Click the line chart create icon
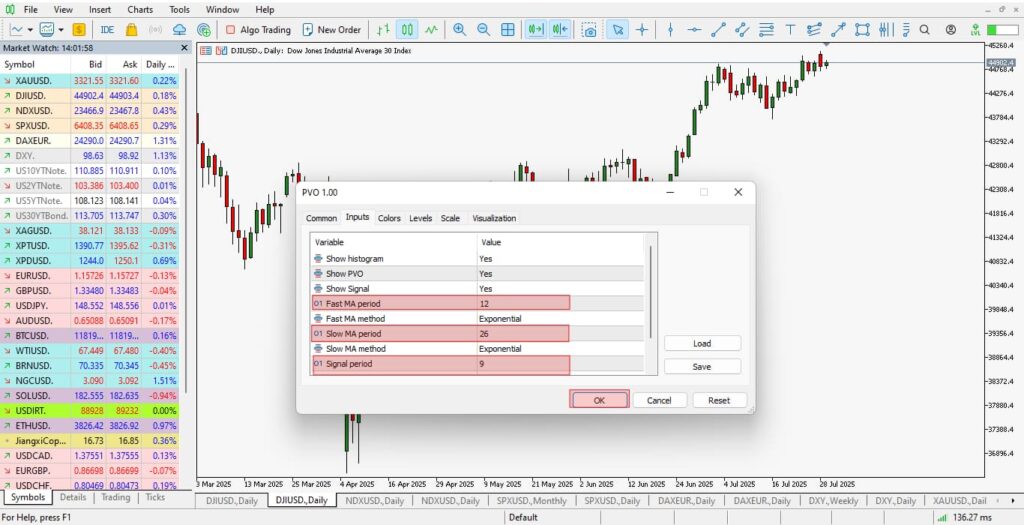Screen dimensions: 1024x525 tap(17, 29)
